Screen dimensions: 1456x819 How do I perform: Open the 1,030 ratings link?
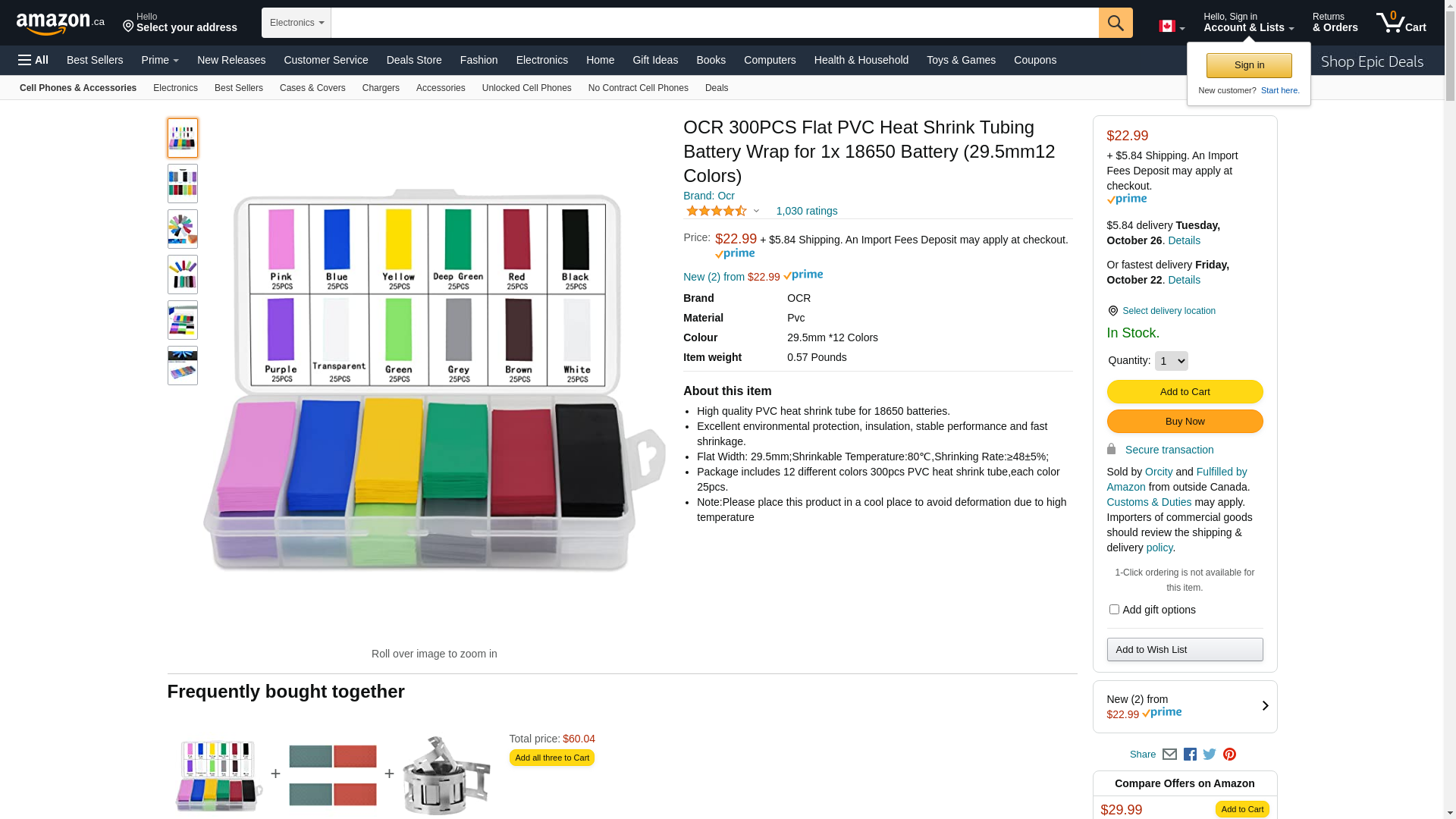[x=806, y=212]
